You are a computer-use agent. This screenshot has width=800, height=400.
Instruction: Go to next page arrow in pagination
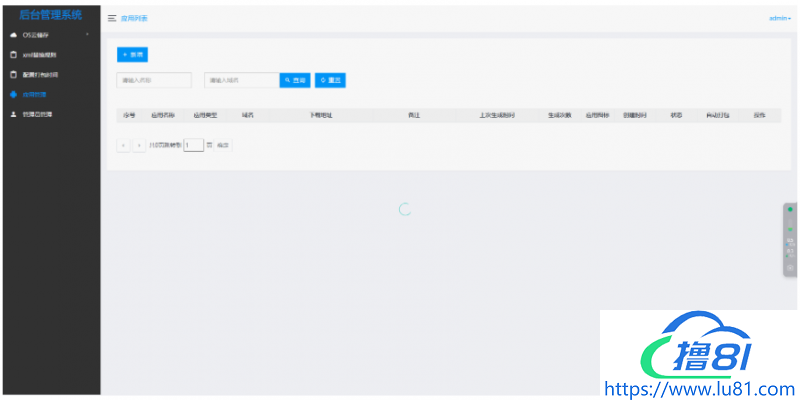tap(139, 145)
